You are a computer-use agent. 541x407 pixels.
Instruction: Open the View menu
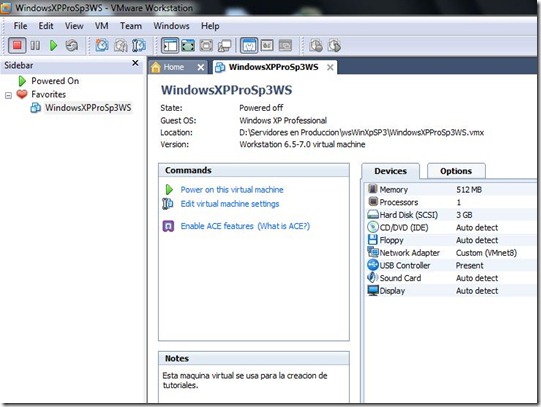coord(74,26)
